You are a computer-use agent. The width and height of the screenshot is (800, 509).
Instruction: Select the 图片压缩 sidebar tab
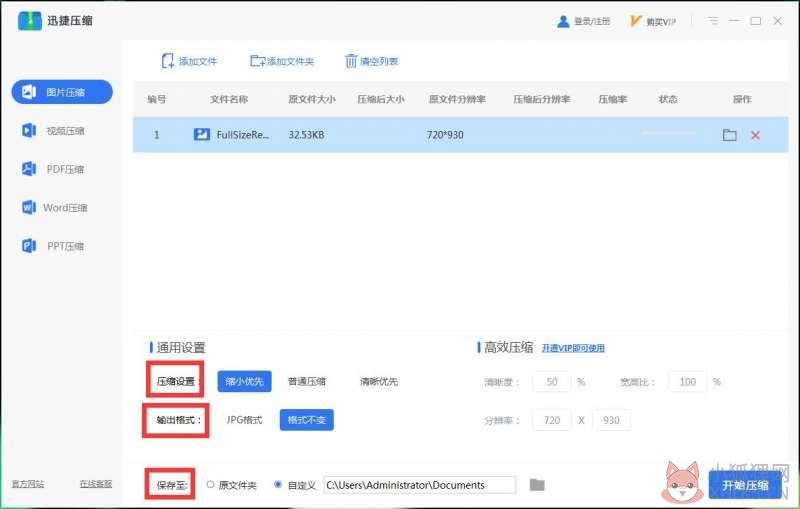tap(62, 92)
